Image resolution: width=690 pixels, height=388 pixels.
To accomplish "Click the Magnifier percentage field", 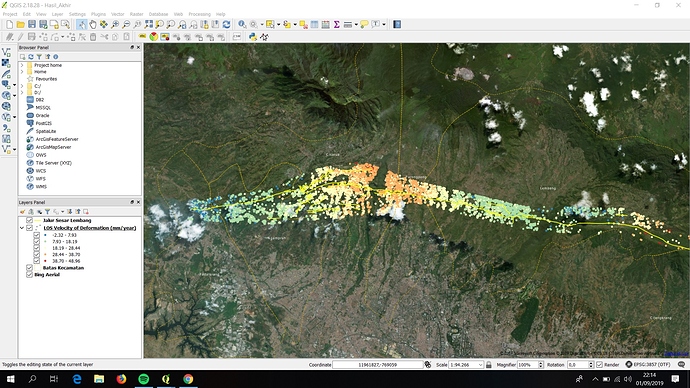I will click(x=527, y=365).
